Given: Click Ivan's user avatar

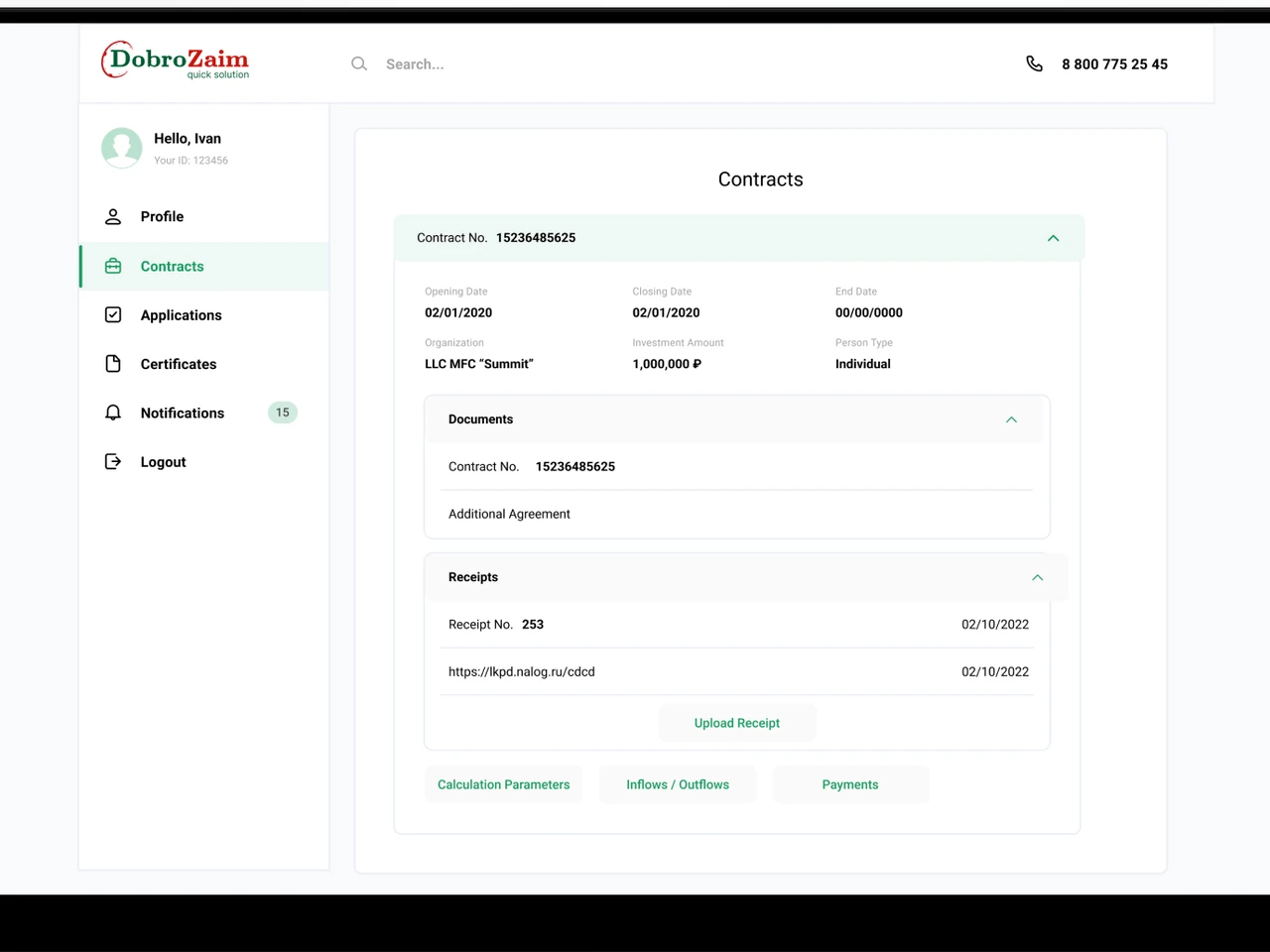Looking at the screenshot, I should click(x=122, y=148).
